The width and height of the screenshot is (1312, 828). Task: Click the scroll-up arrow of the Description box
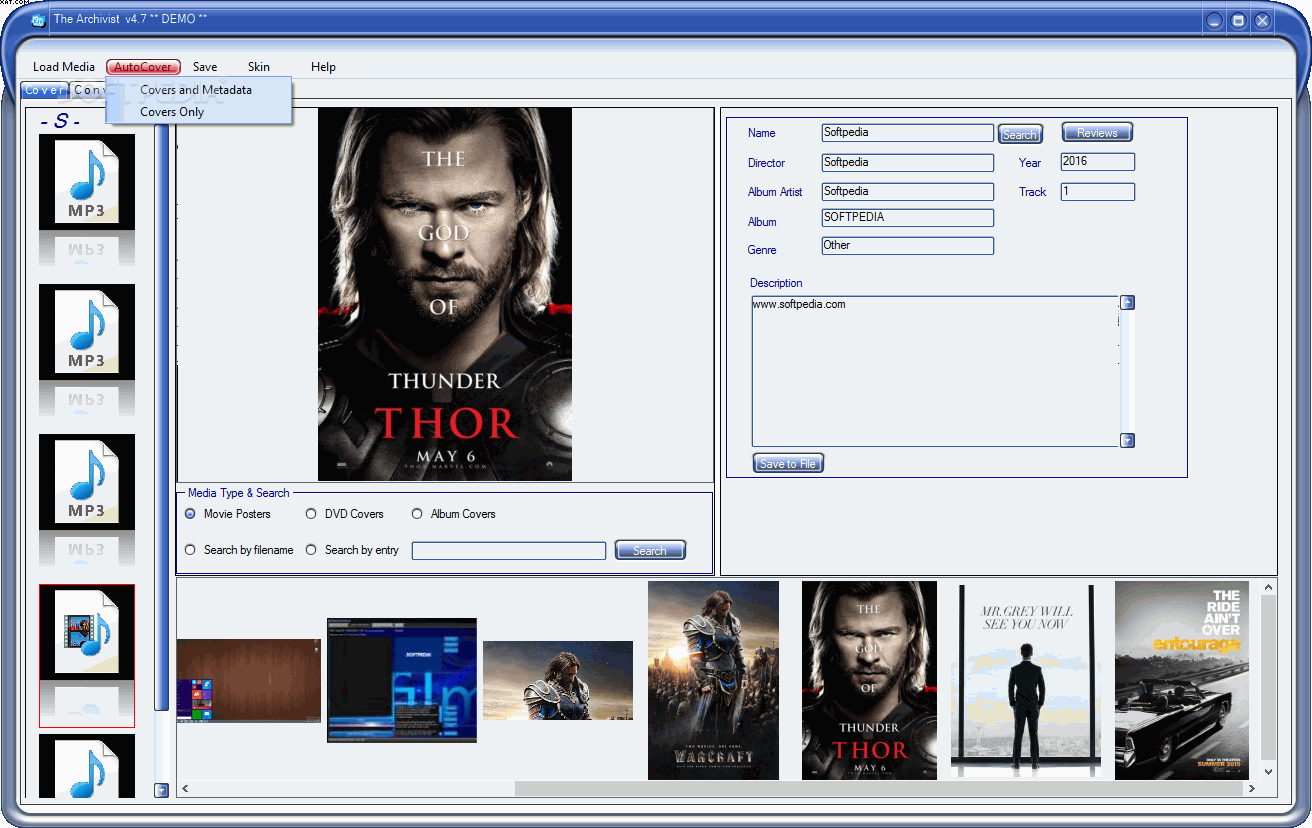[1127, 303]
